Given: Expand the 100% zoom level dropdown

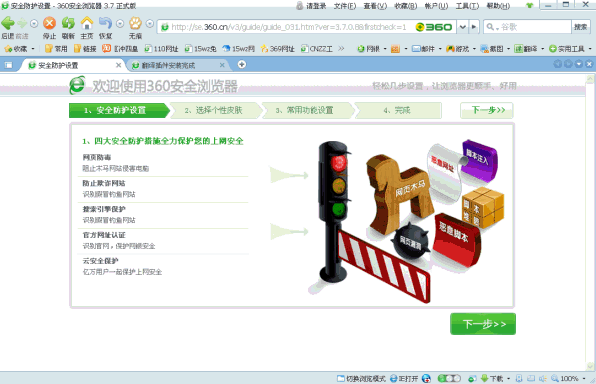Looking at the screenshot, I should tap(584, 378).
